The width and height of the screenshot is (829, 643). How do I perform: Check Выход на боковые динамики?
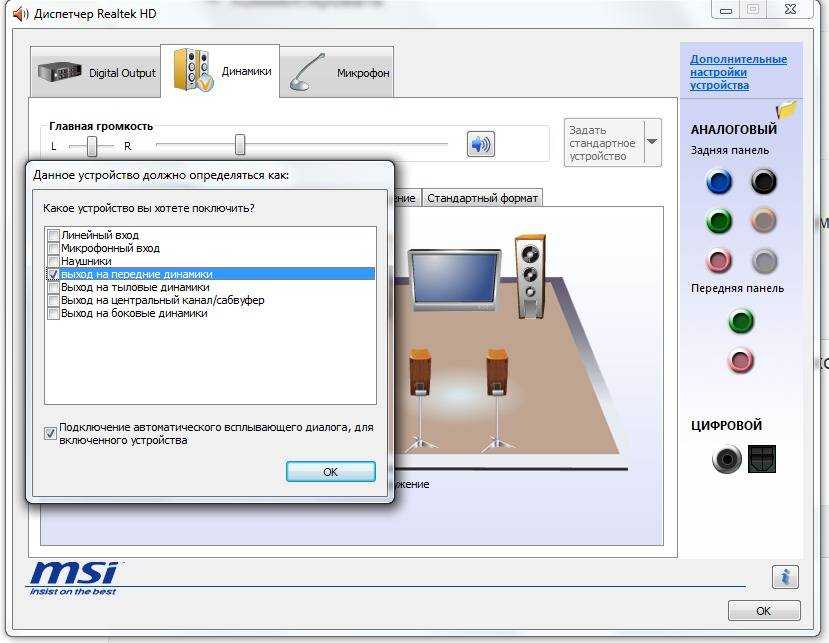click(x=53, y=313)
